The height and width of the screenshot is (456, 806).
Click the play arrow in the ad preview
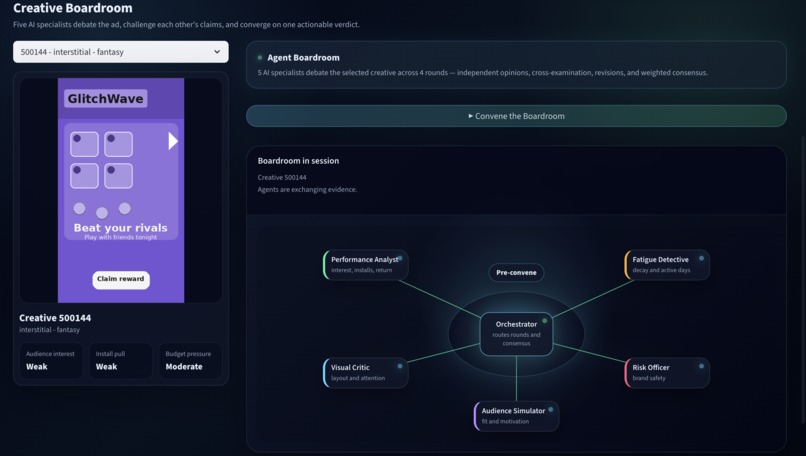coord(173,141)
